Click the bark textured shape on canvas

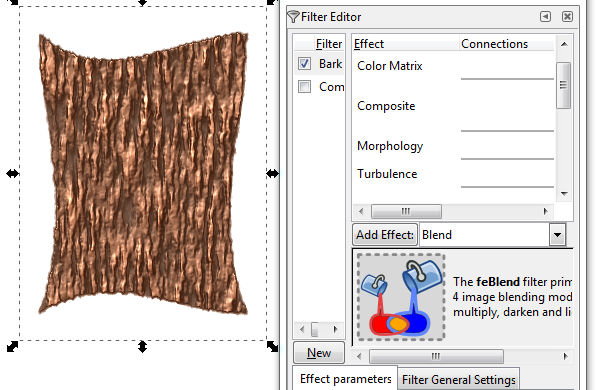143,173
